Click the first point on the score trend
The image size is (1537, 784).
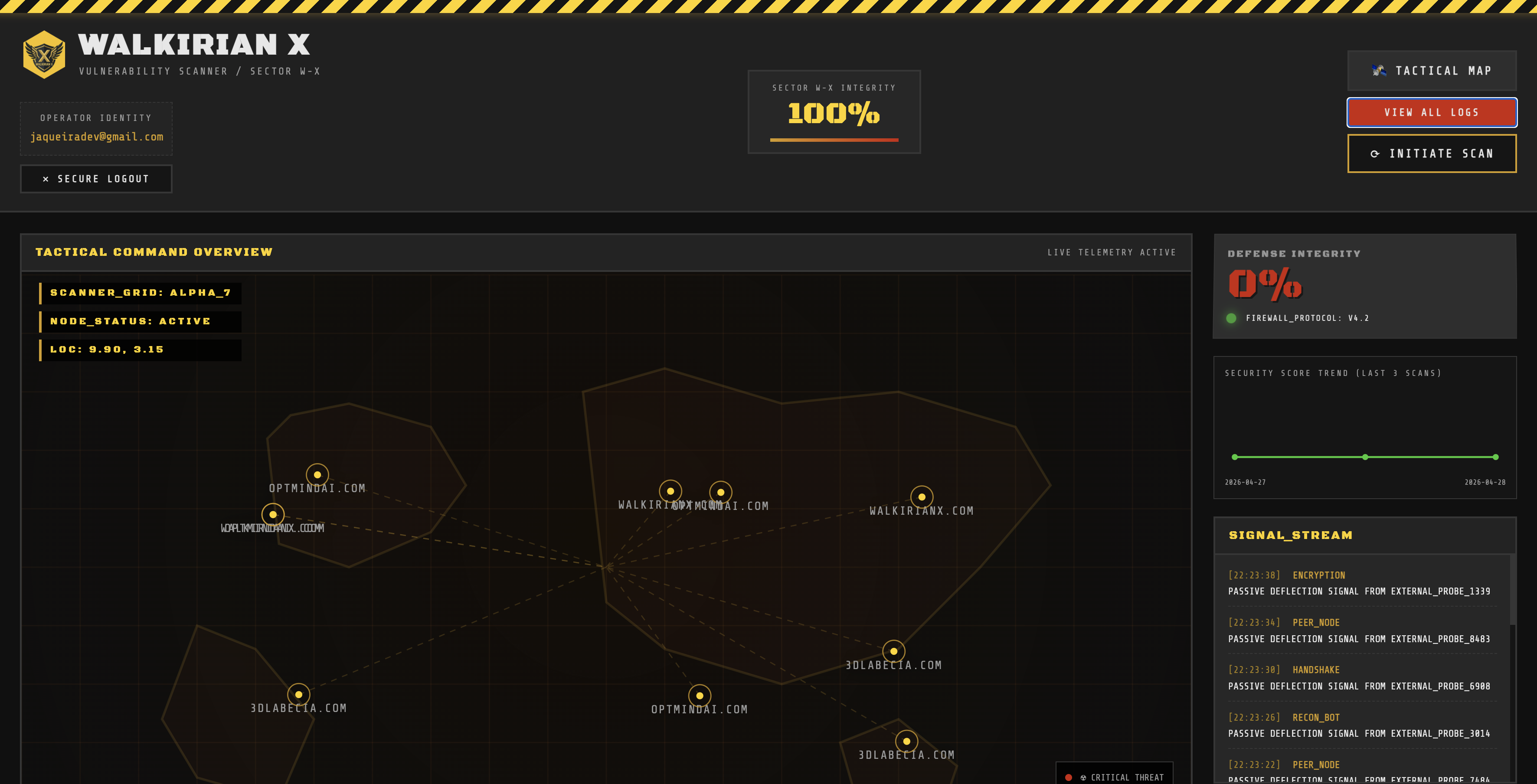(1234, 457)
